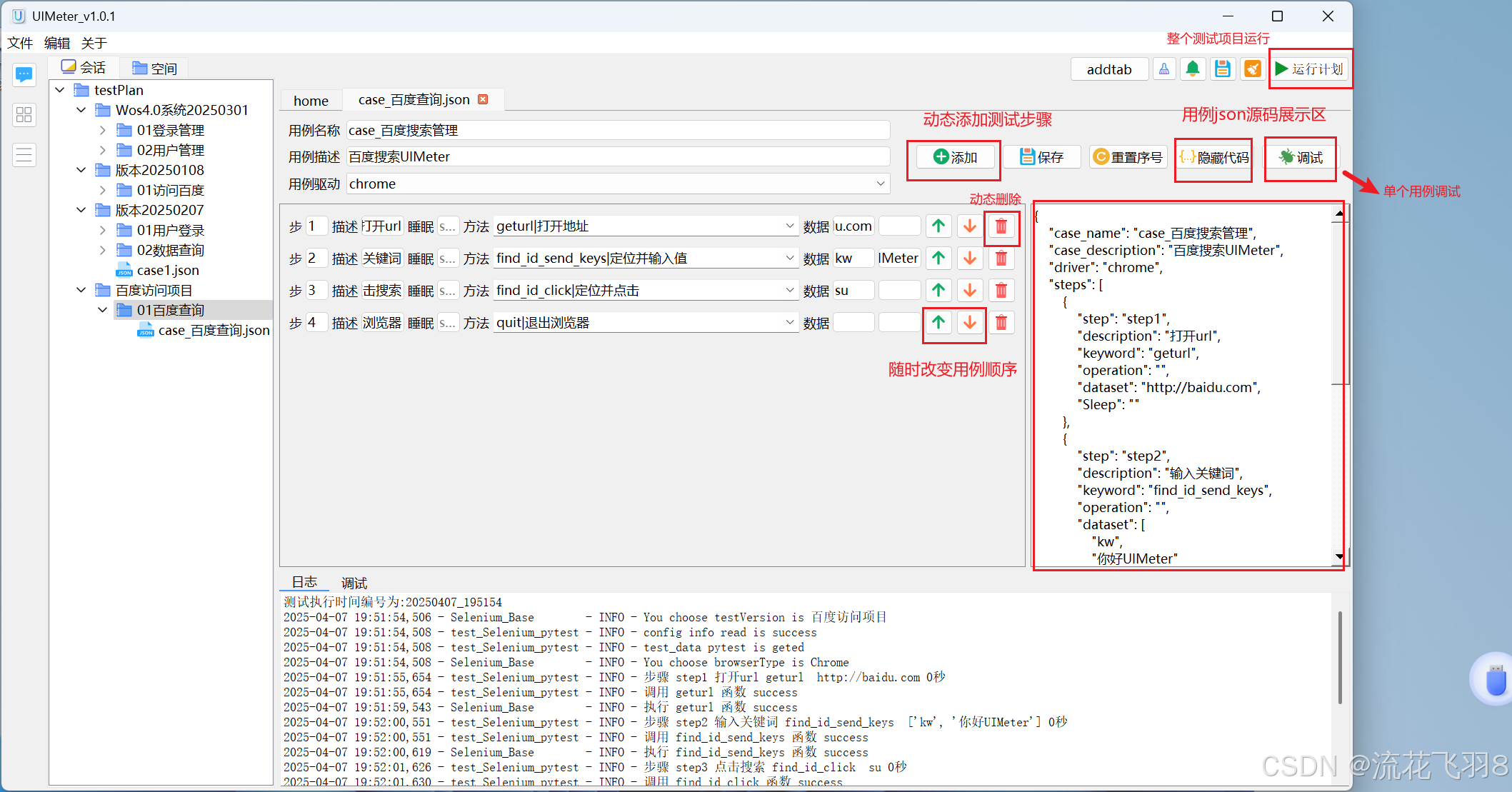1512x792 pixels.
Task: Click the 用例名称 input field
Action: (617, 130)
